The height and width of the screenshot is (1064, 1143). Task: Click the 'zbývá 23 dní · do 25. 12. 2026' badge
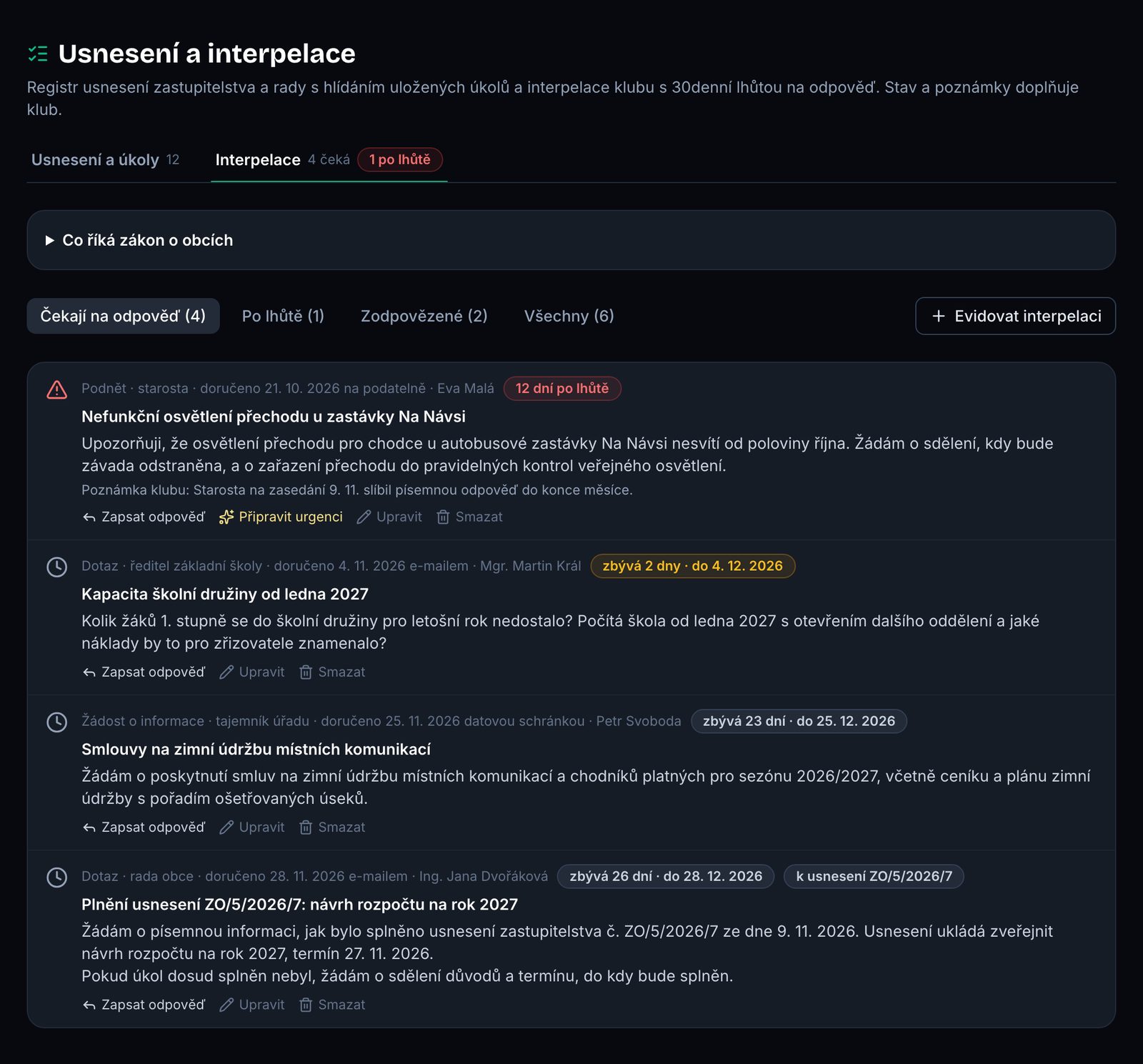pos(799,721)
